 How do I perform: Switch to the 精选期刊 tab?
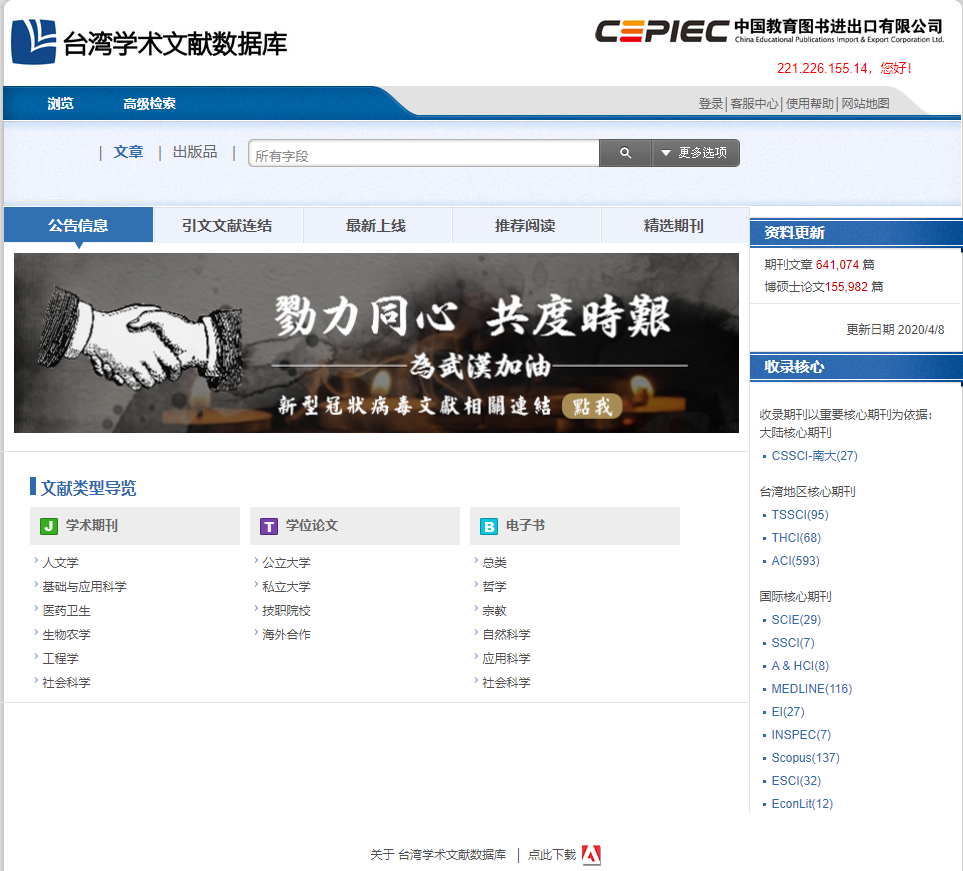(x=674, y=225)
